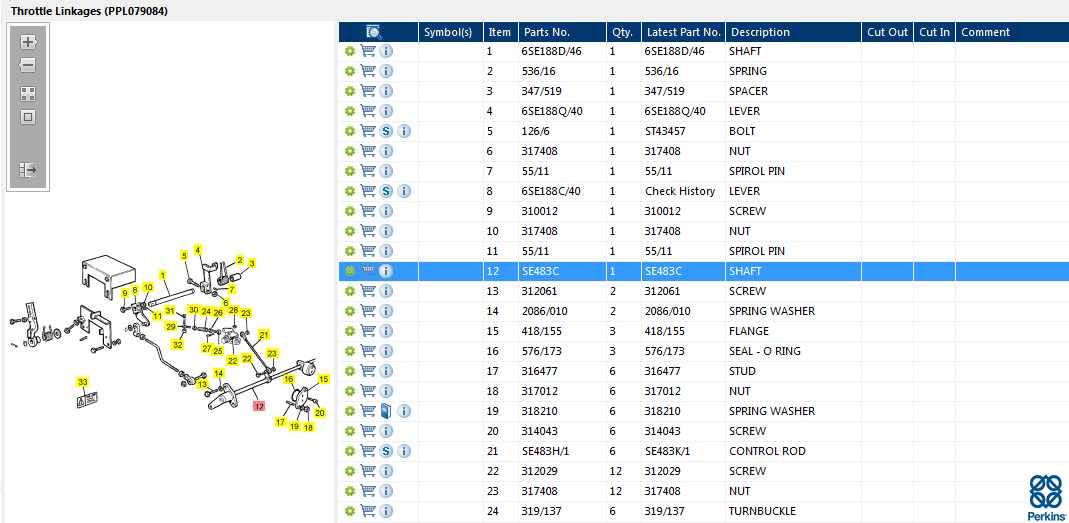This screenshot has width=1069, height=523.
Task: Zoom out of the parts diagram
Action: (28, 65)
